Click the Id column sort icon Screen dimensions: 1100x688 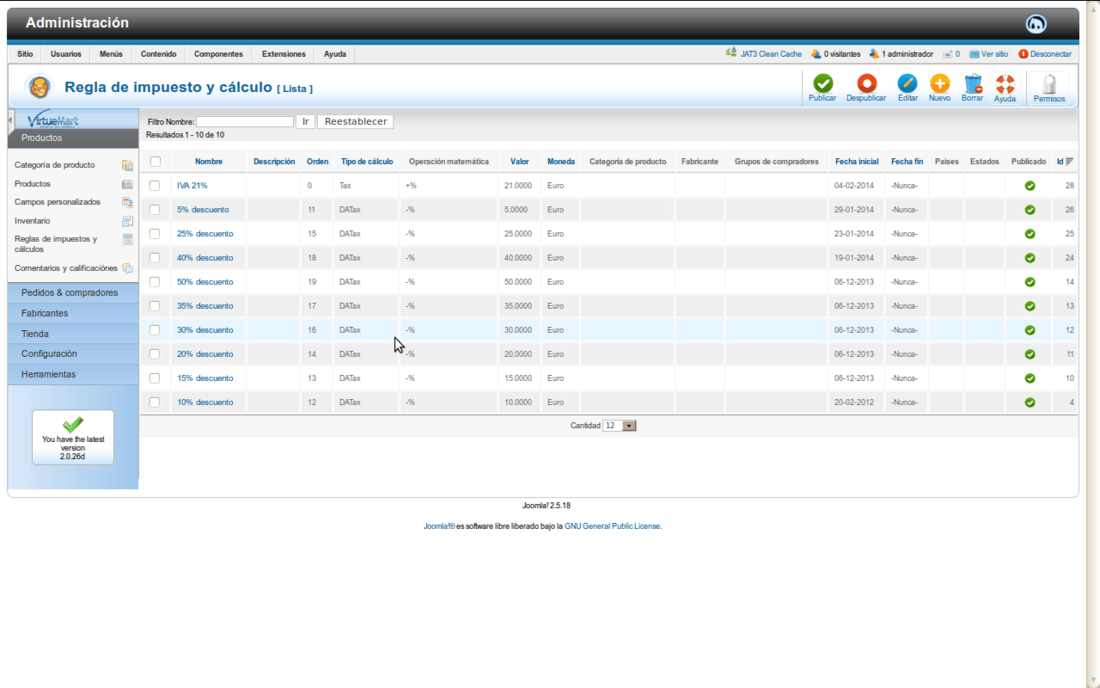[x=1070, y=161]
